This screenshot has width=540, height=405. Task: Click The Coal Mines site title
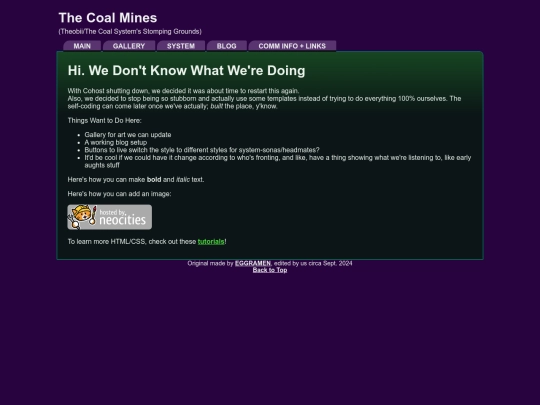pos(108,18)
